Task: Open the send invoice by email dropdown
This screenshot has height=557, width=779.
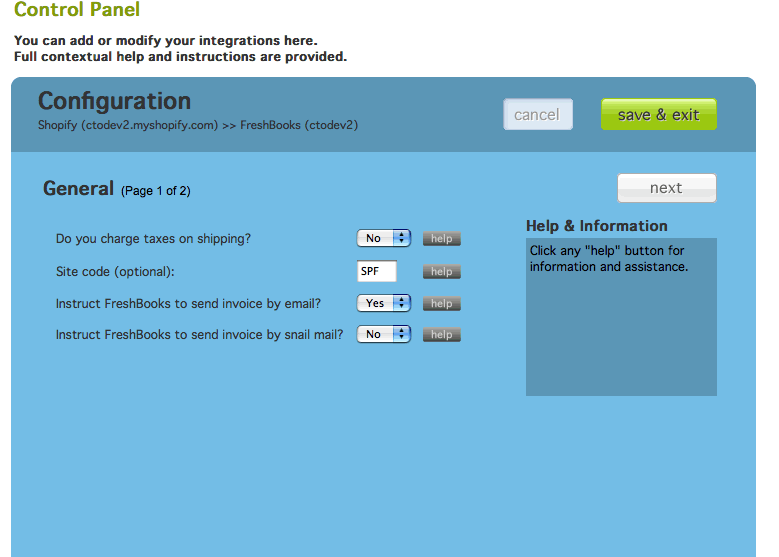Action: (x=384, y=303)
